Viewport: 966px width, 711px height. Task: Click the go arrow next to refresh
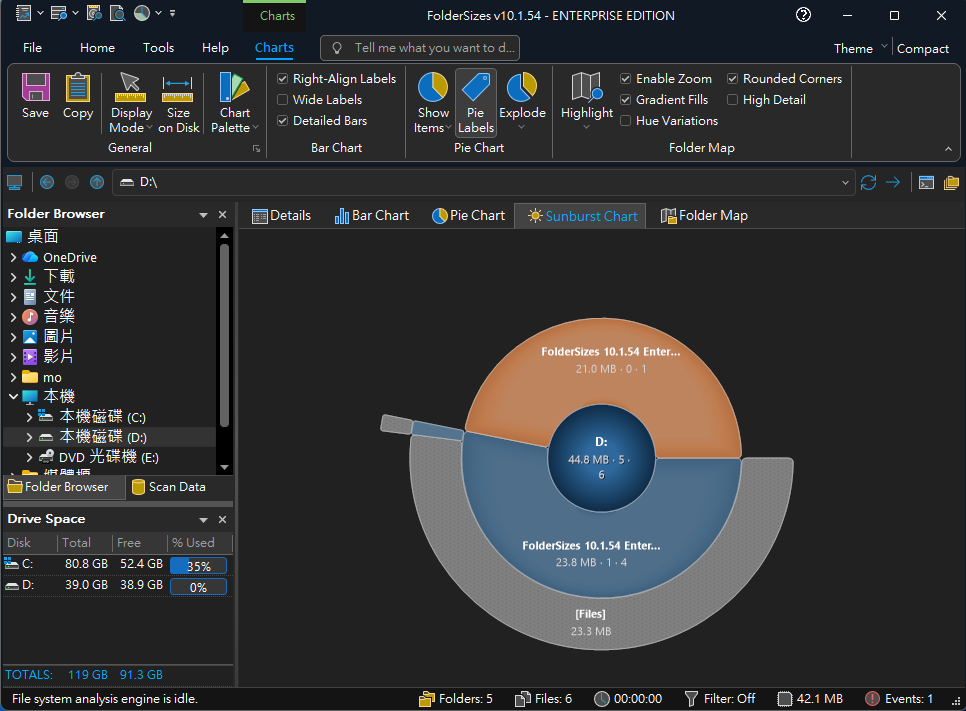coord(893,182)
